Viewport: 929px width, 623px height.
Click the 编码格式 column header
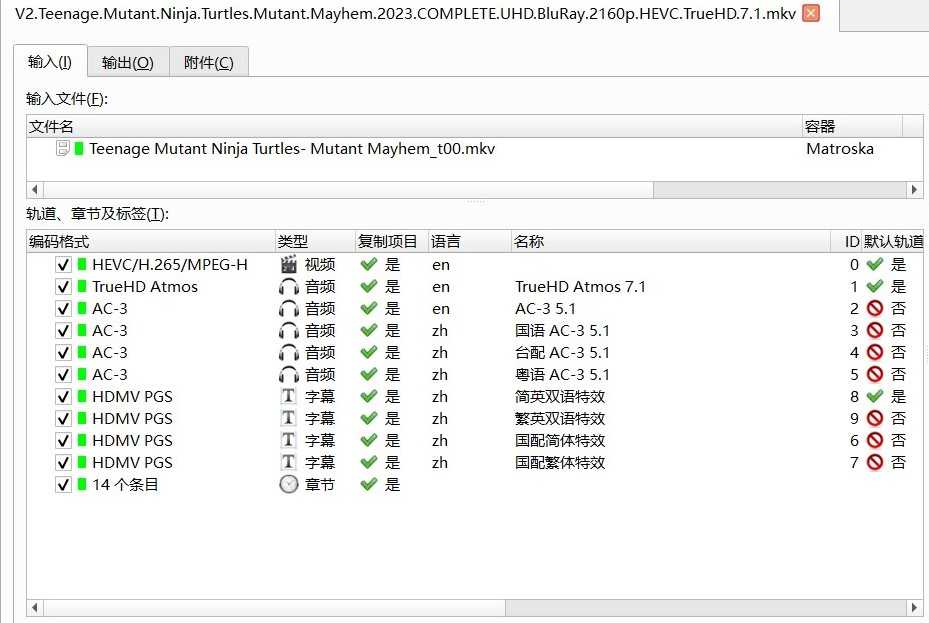[x=151, y=242]
